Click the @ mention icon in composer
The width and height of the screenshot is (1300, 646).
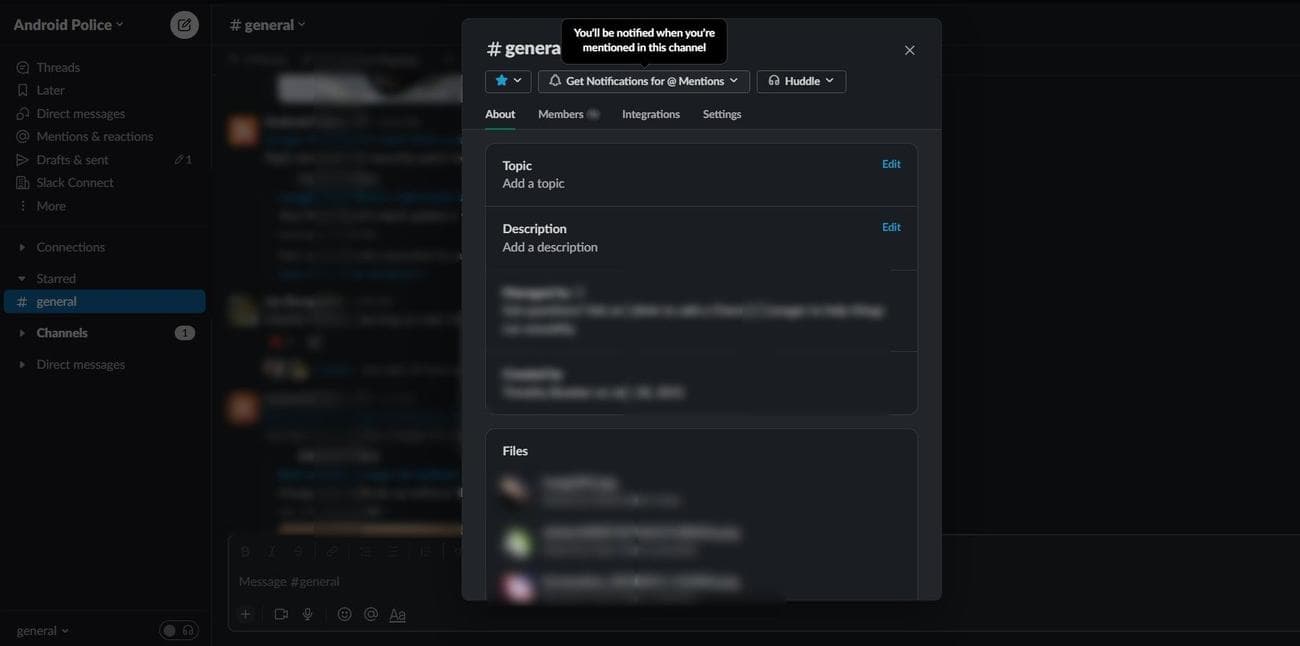pyautogui.click(x=371, y=614)
